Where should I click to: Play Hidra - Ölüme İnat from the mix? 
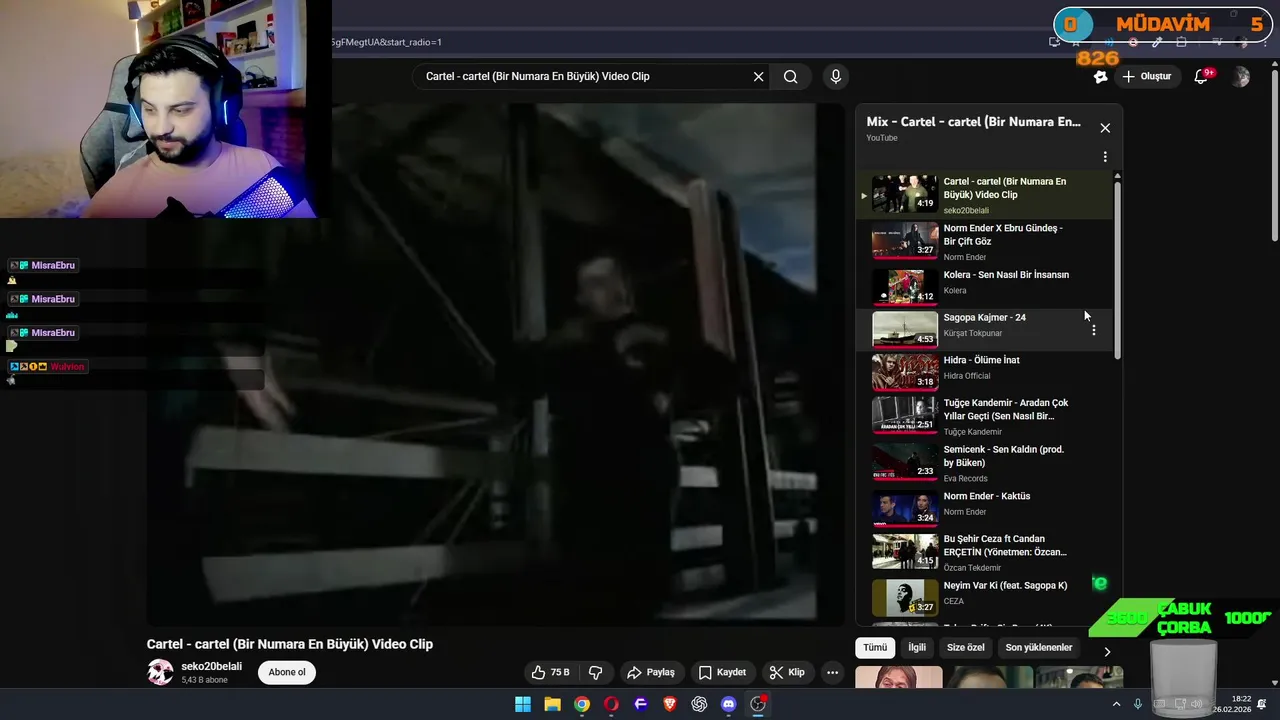tap(984, 370)
